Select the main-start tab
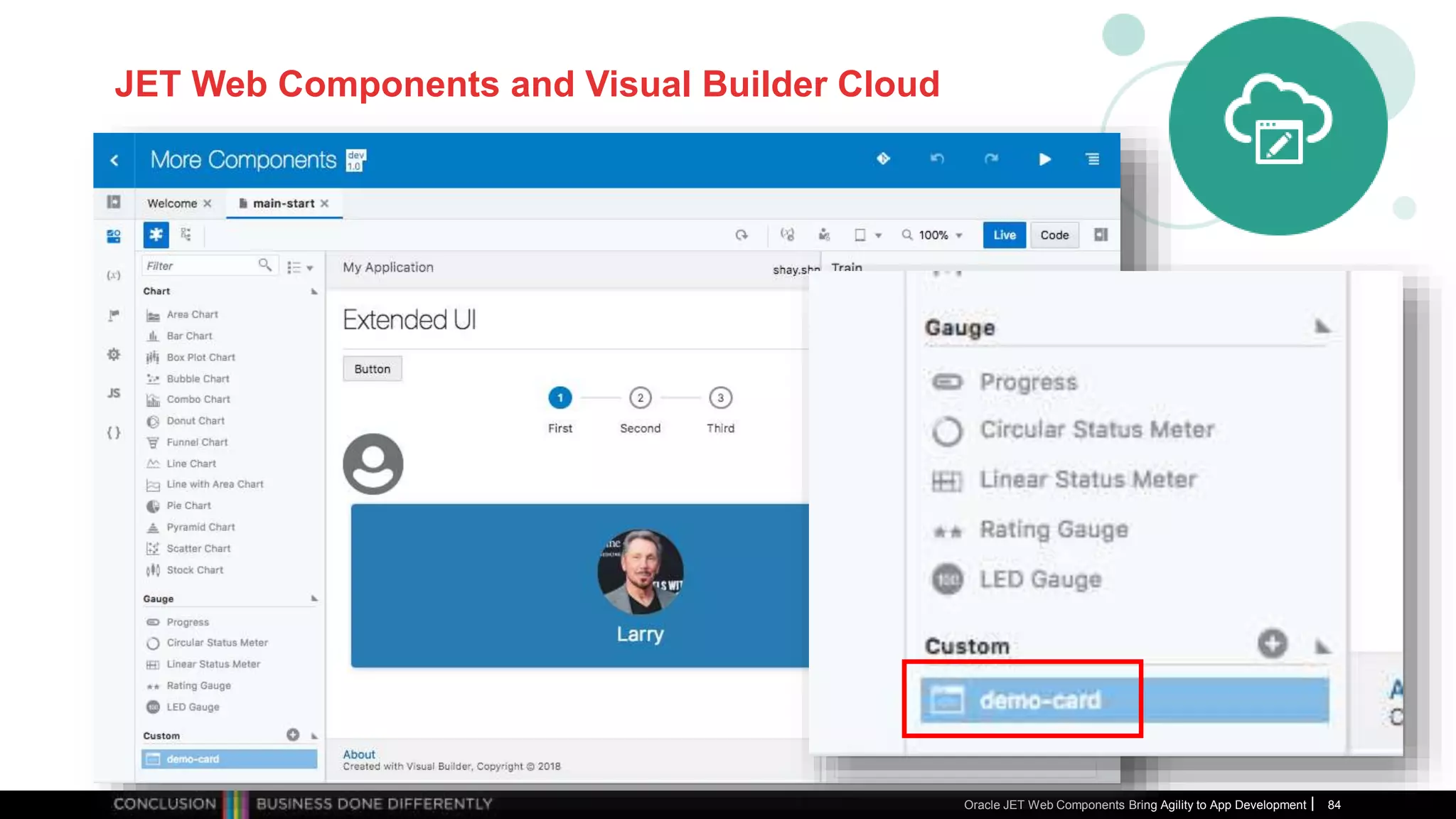Viewport: 1456px width, 819px height. 284,203
